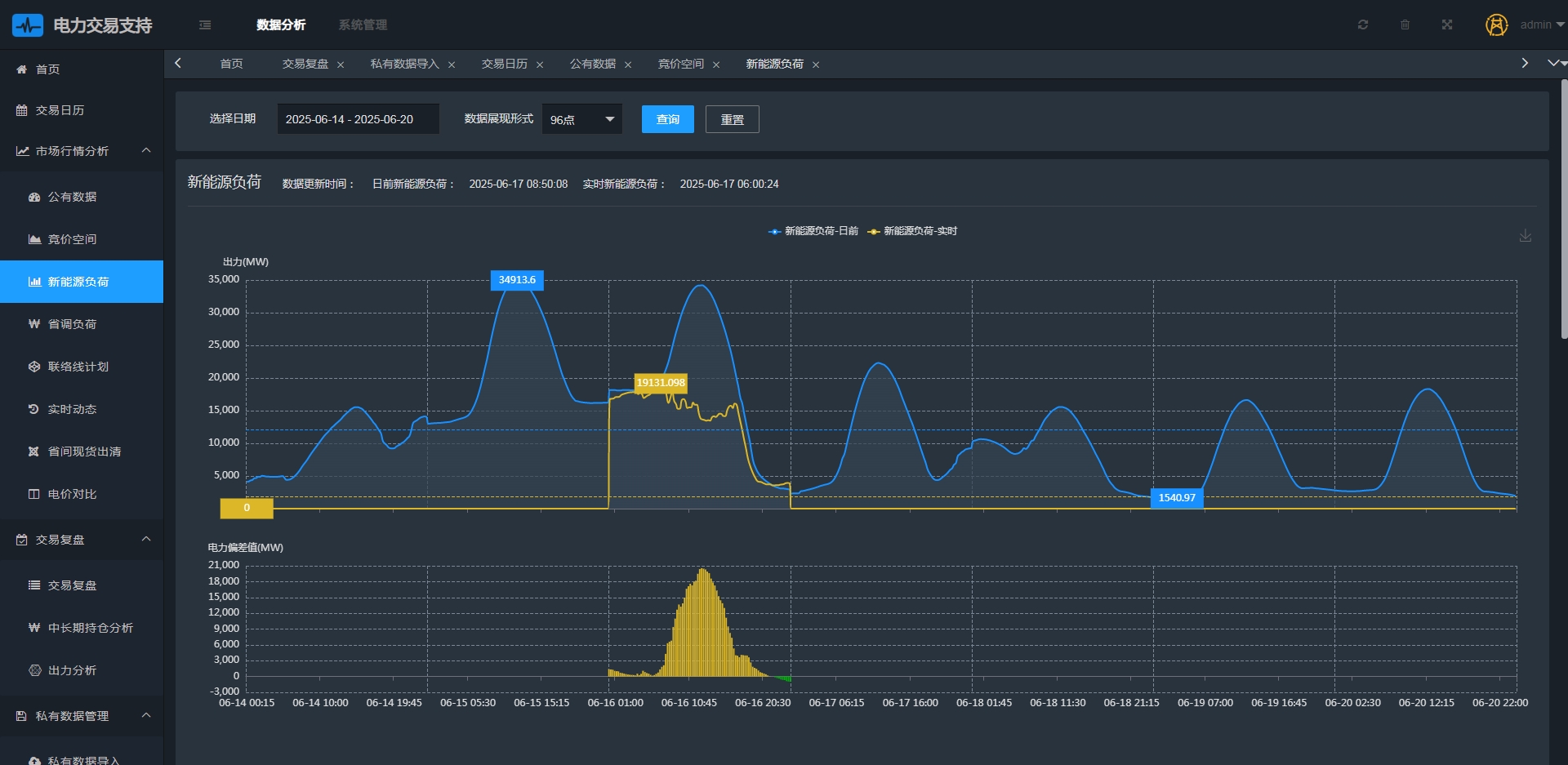Switch to the 交易日历 tab
The width and height of the screenshot is (1568, 765).
tap(505, 64)
